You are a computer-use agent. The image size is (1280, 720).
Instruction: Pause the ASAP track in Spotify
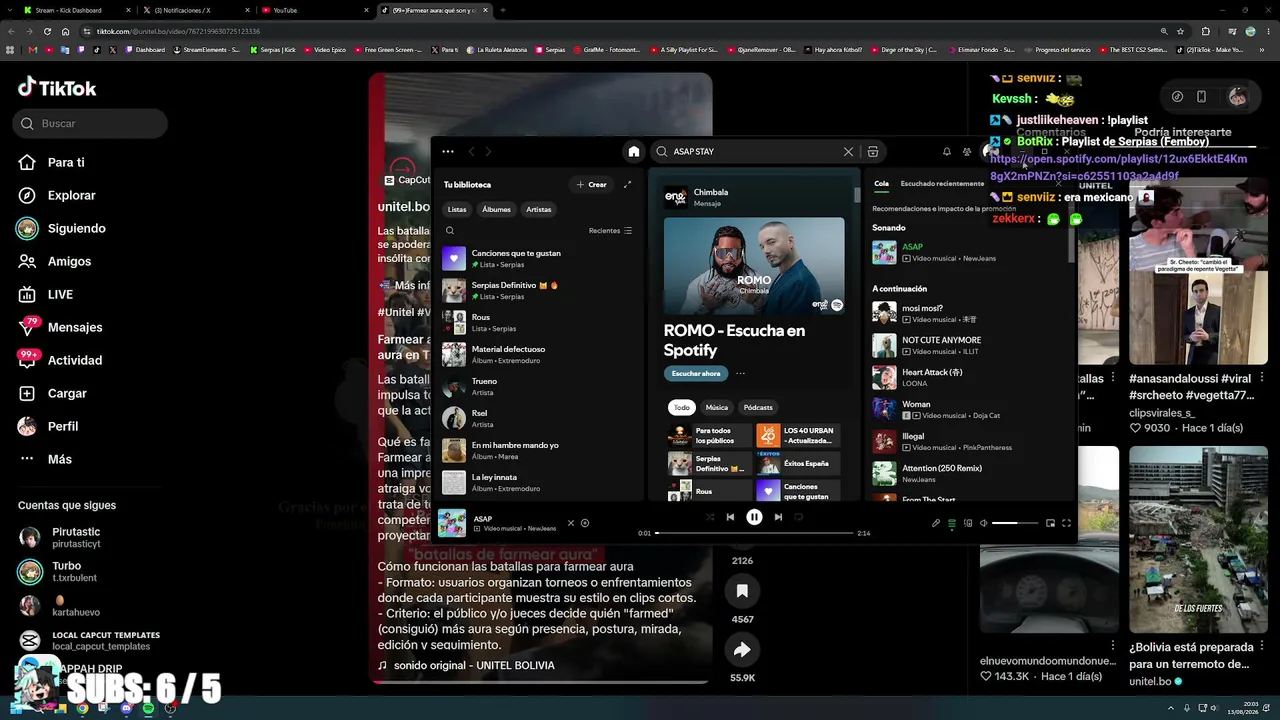754,517
